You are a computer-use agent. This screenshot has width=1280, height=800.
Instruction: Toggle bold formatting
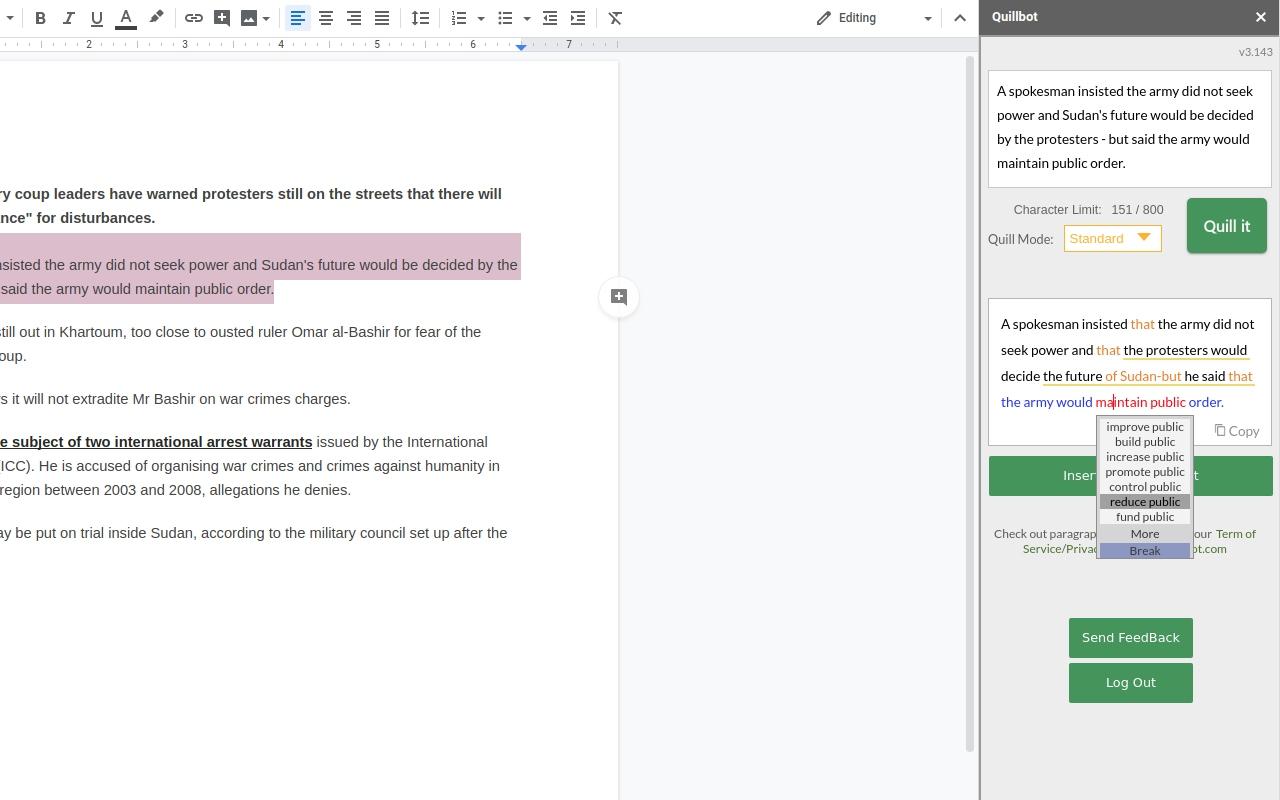tap(40, 18)
